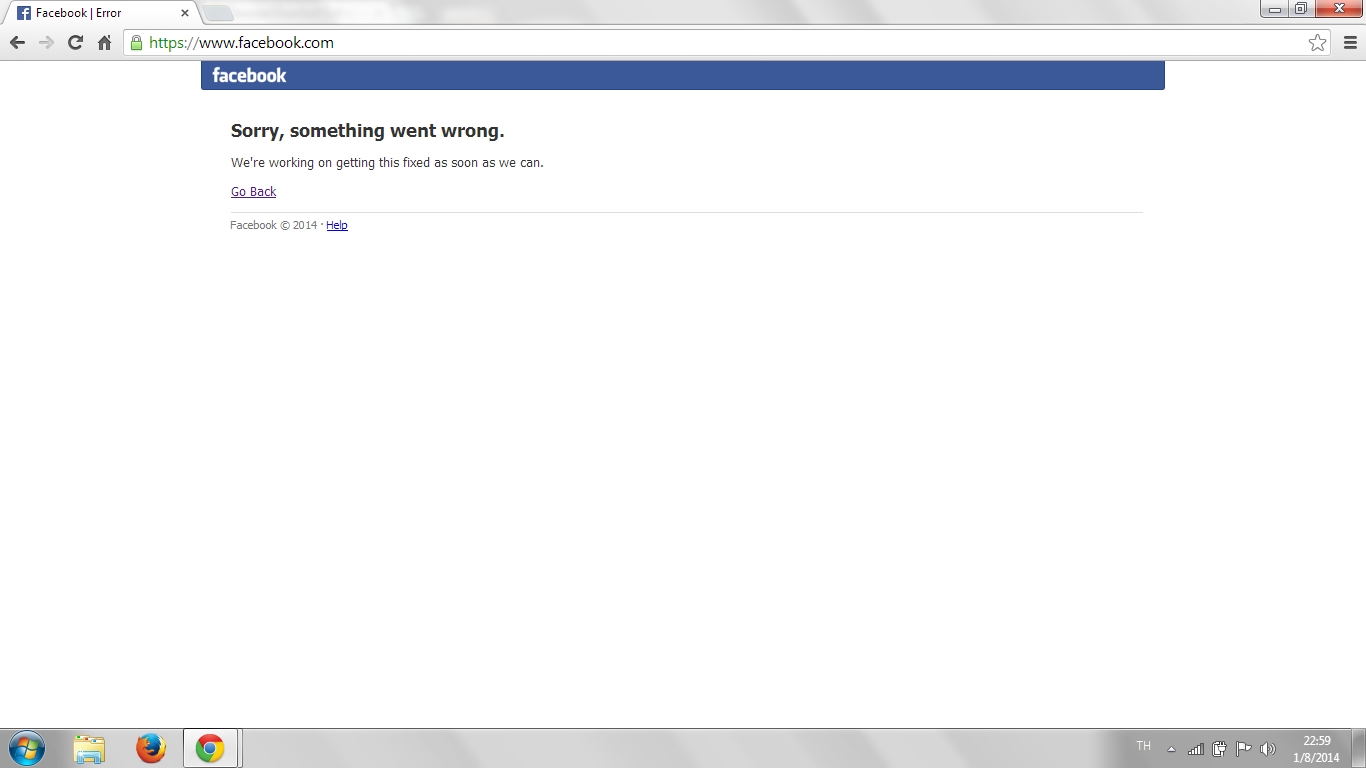The image size is (1366, 768).
Task: Click the 'Facebook © 2014' footer text
Action: point(273,225)
